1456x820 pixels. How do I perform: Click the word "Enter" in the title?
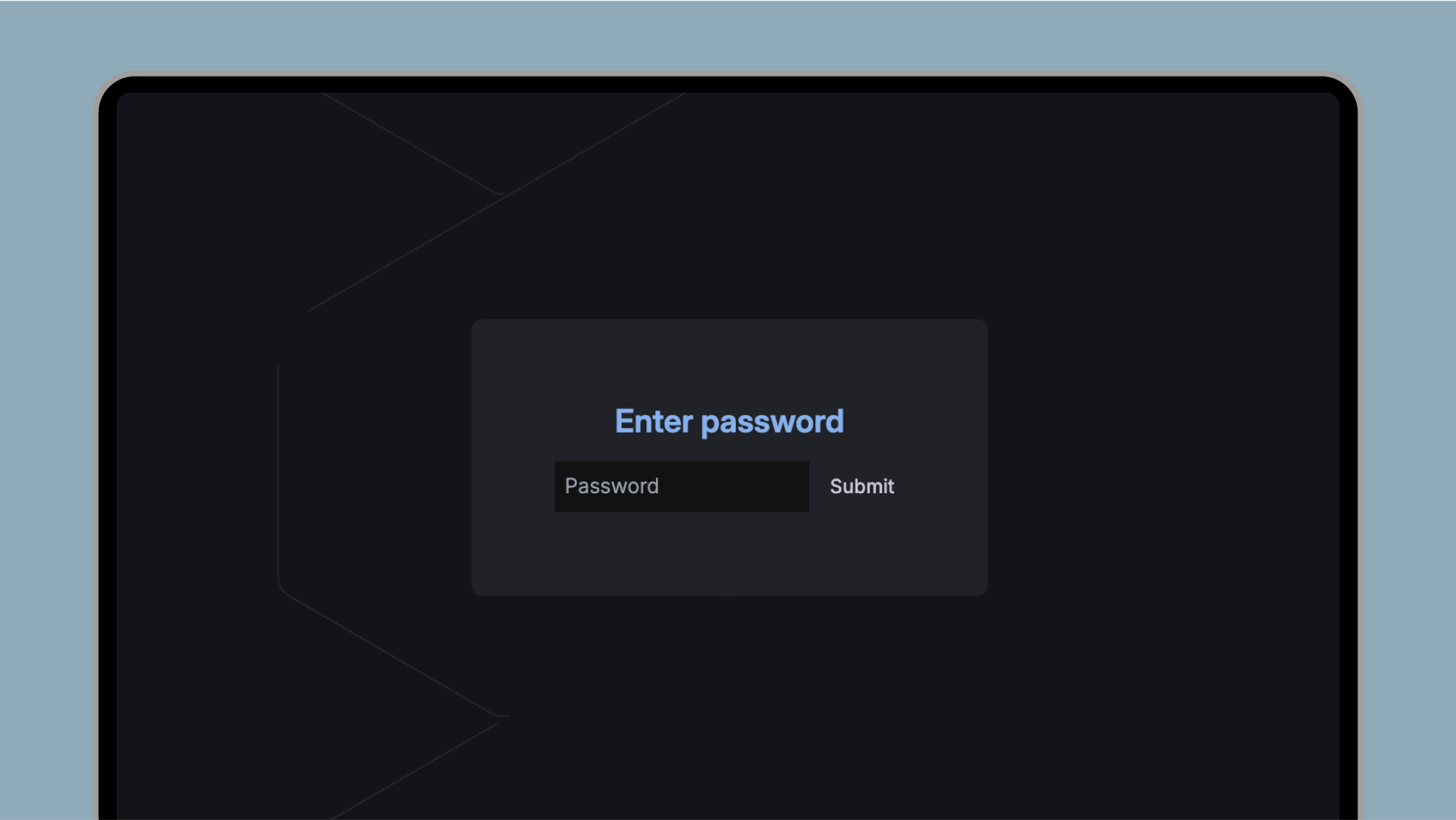[x=654, y=421]
